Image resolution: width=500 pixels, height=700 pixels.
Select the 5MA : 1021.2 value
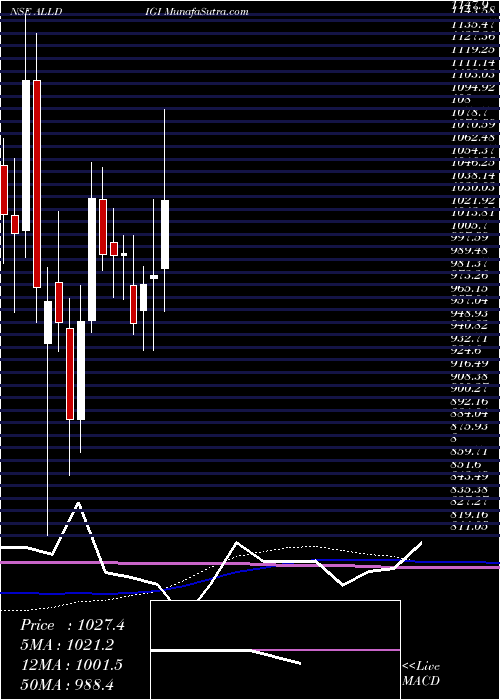click(x=67, y=645)
